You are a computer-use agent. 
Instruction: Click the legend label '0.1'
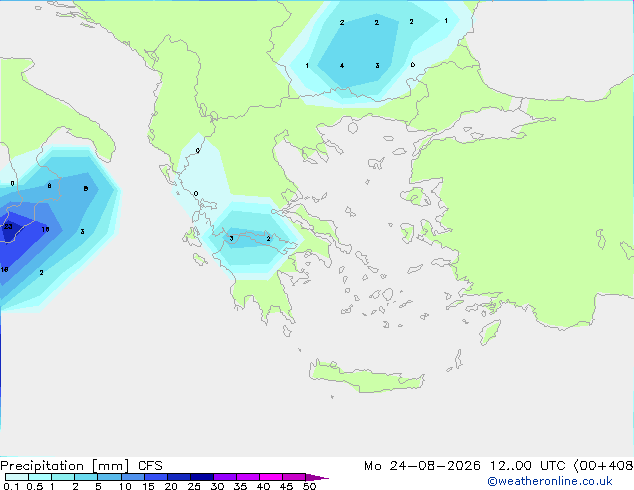pos(11,486)
